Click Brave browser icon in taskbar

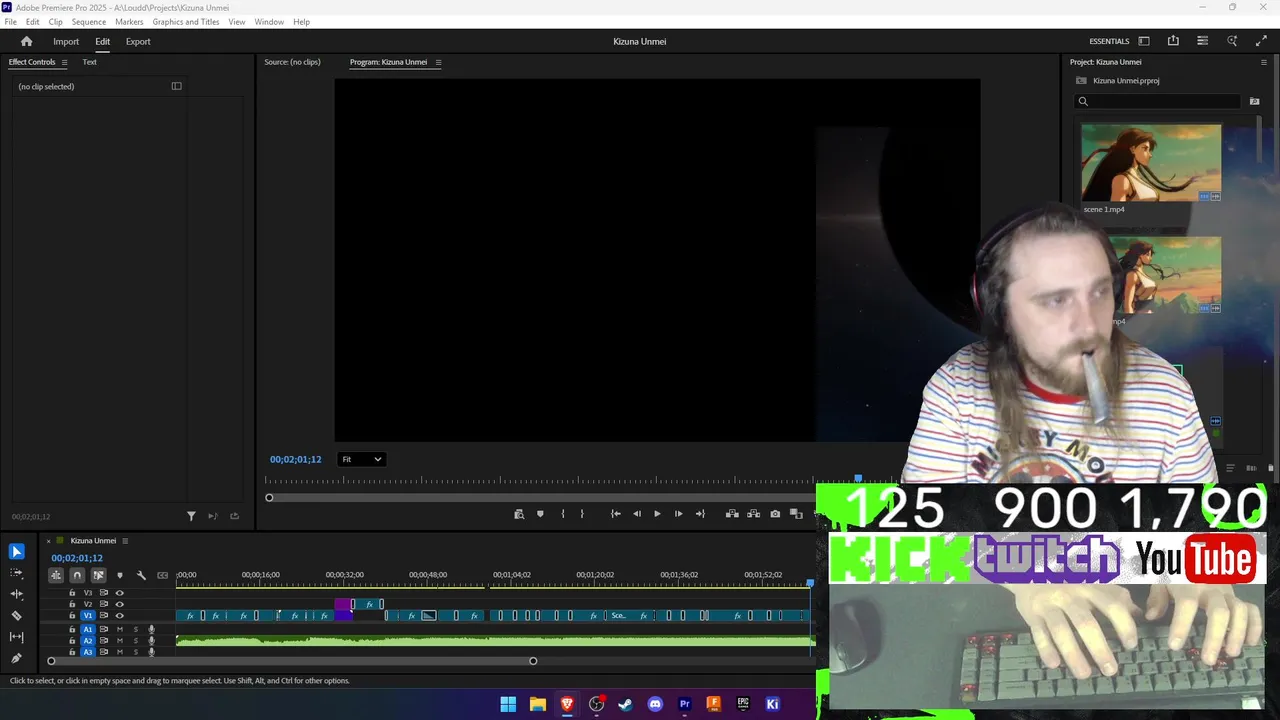[567, 704]
